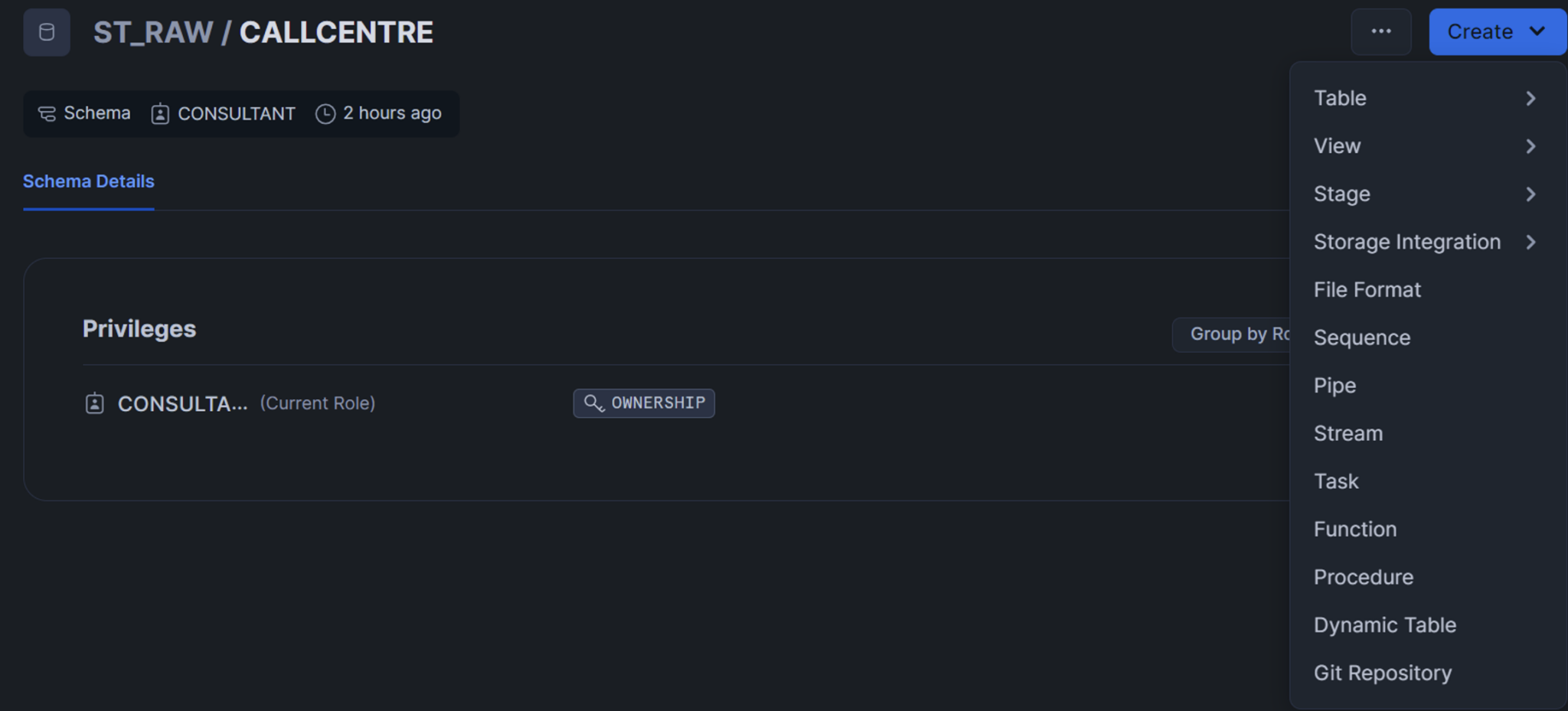The image size is (1568, 711).
Task: Expand the View submenu arrow
Action: [1530, 146]
